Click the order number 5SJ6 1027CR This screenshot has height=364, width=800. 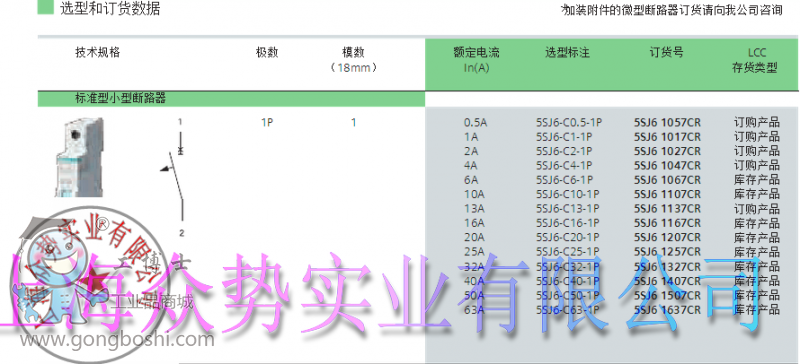pos(667,151)
